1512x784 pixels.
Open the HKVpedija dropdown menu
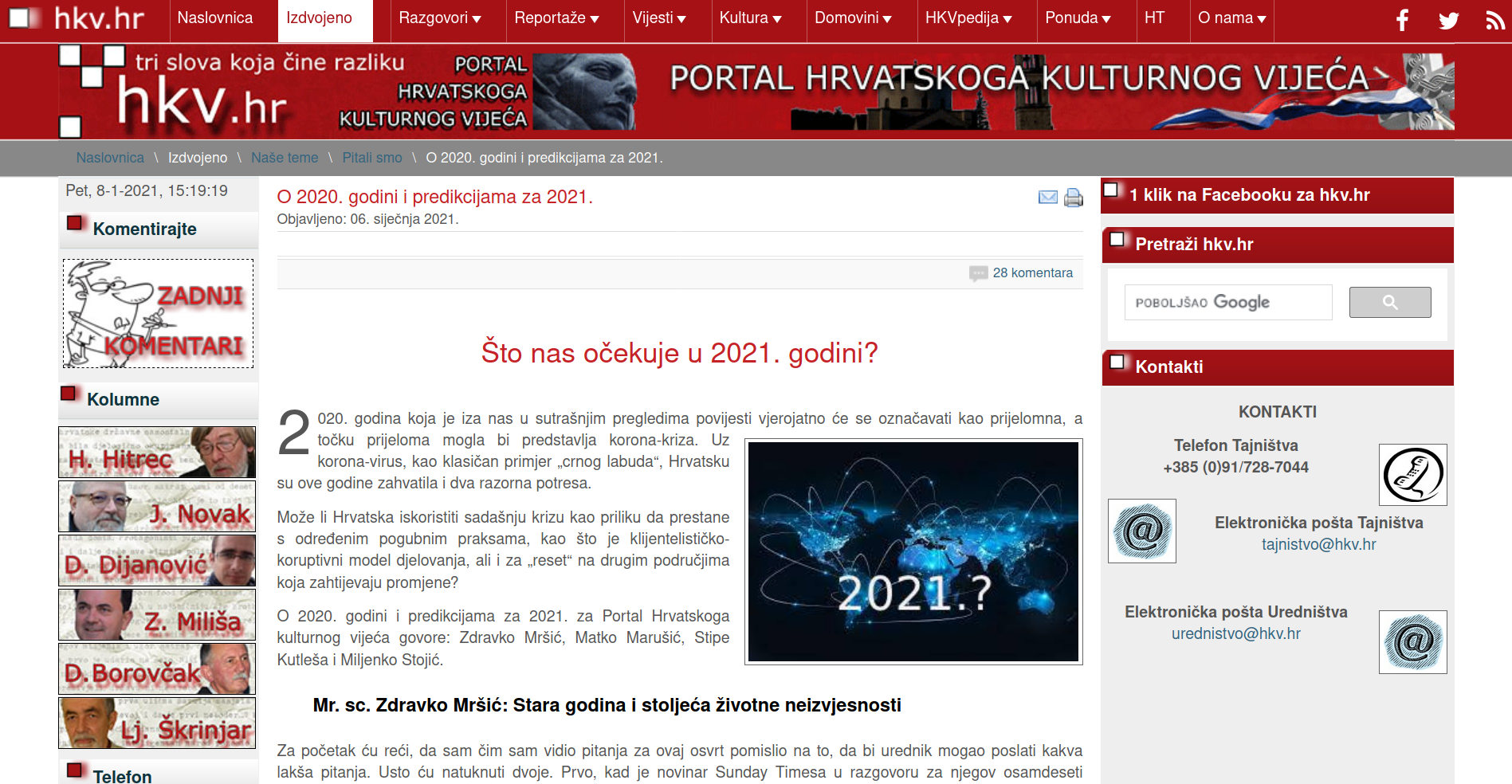968,18
